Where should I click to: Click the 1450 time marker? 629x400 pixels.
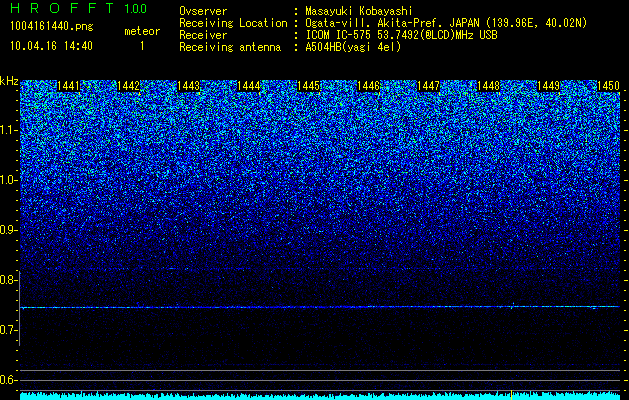coord(609,86)
